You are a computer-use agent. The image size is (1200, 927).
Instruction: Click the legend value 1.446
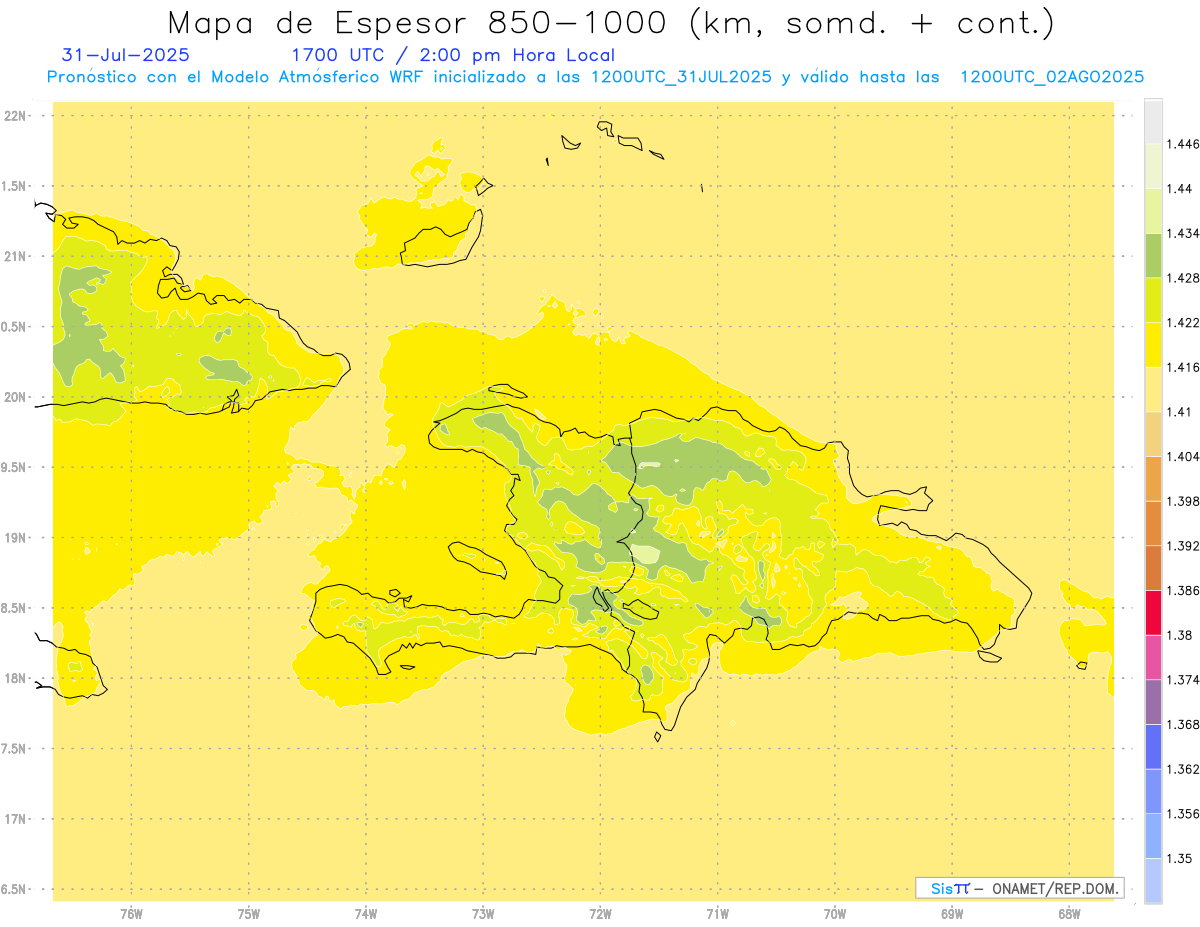point(1184,144)
